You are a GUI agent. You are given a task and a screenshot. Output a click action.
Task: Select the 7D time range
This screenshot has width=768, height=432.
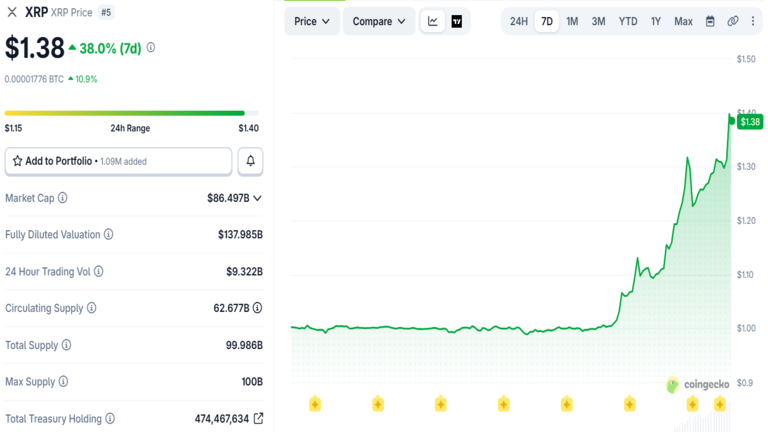click(x=547, y=21)
